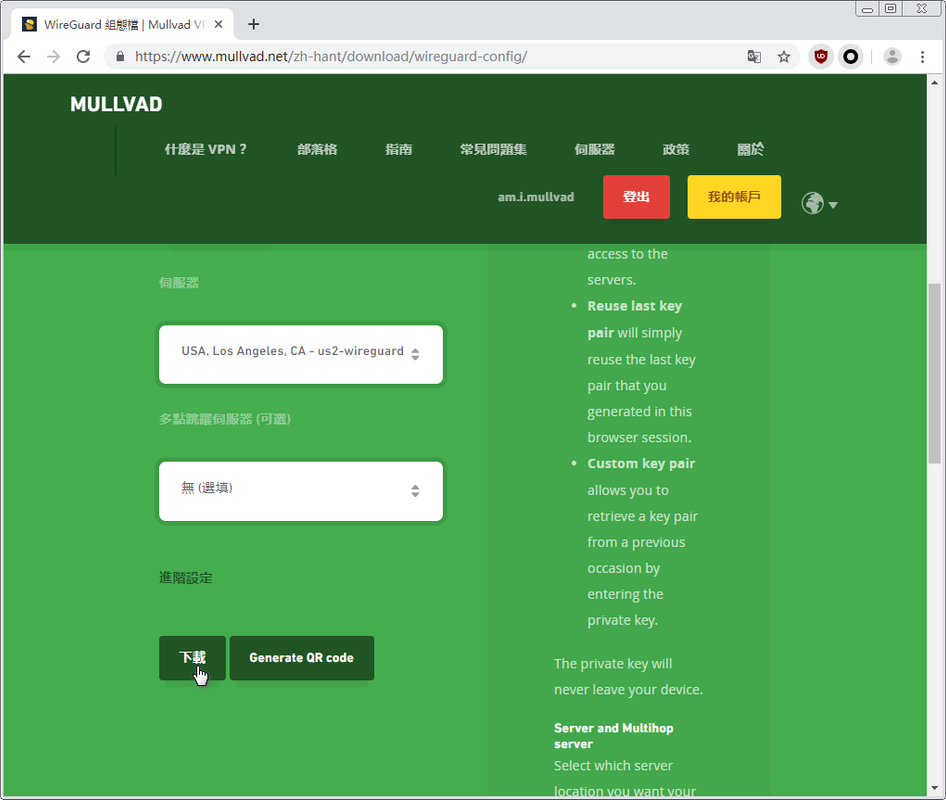The width and height of the screenshot is (946, 800).
Task: Open a new browser tab
Action: pos(254,24)
